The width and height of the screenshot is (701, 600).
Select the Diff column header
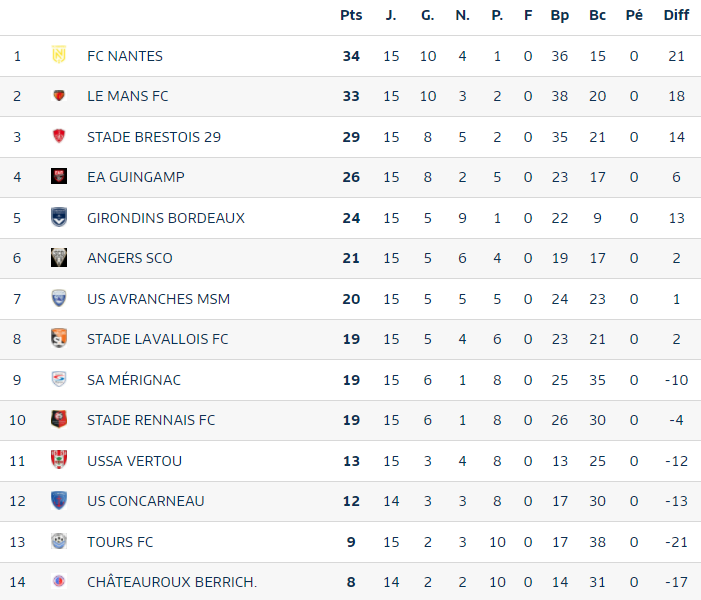click(x=676, y=15)
